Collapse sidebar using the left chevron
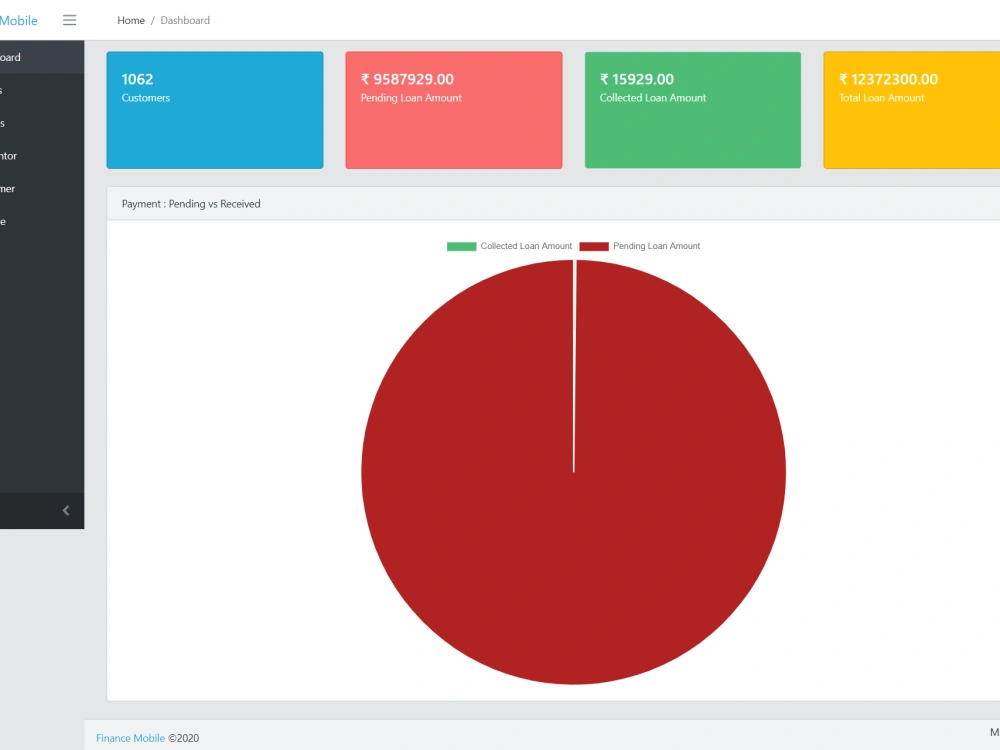The height and width of the screenshot is (750, 1000). (x=66, y=510)
